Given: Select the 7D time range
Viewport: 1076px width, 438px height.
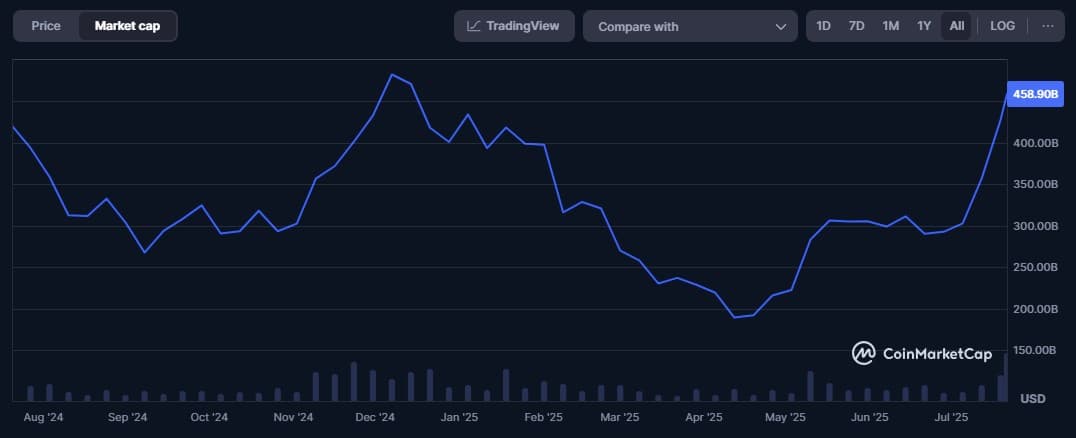Looking at the screenshot, I should click(x=856, y=26).
